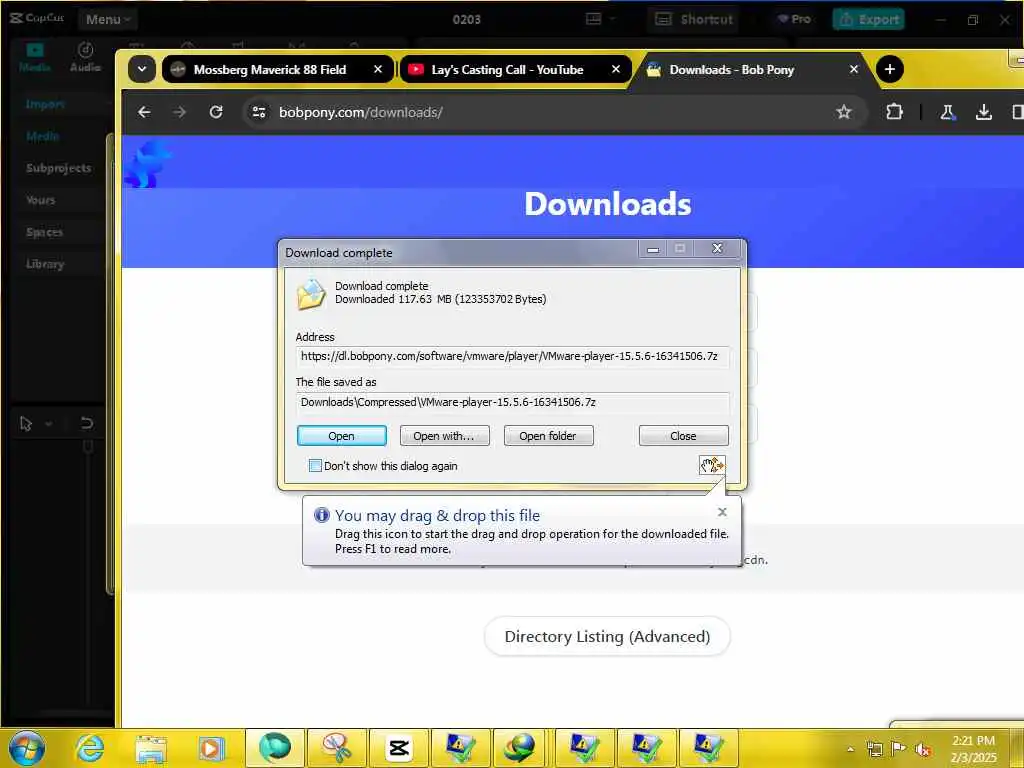Viewport: 1024px width, 768px height.
Task: Select the Downloads - Bob Pony tab
Action: [731, 69]
